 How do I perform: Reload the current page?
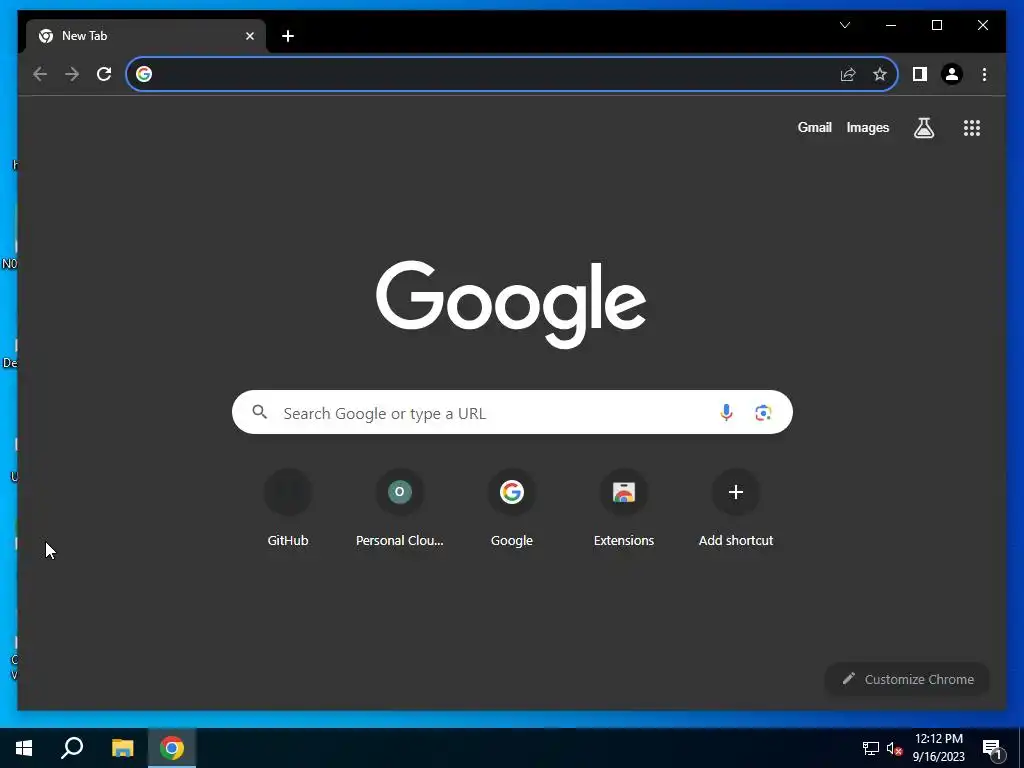pyautogui.click(x=104, y=74)
